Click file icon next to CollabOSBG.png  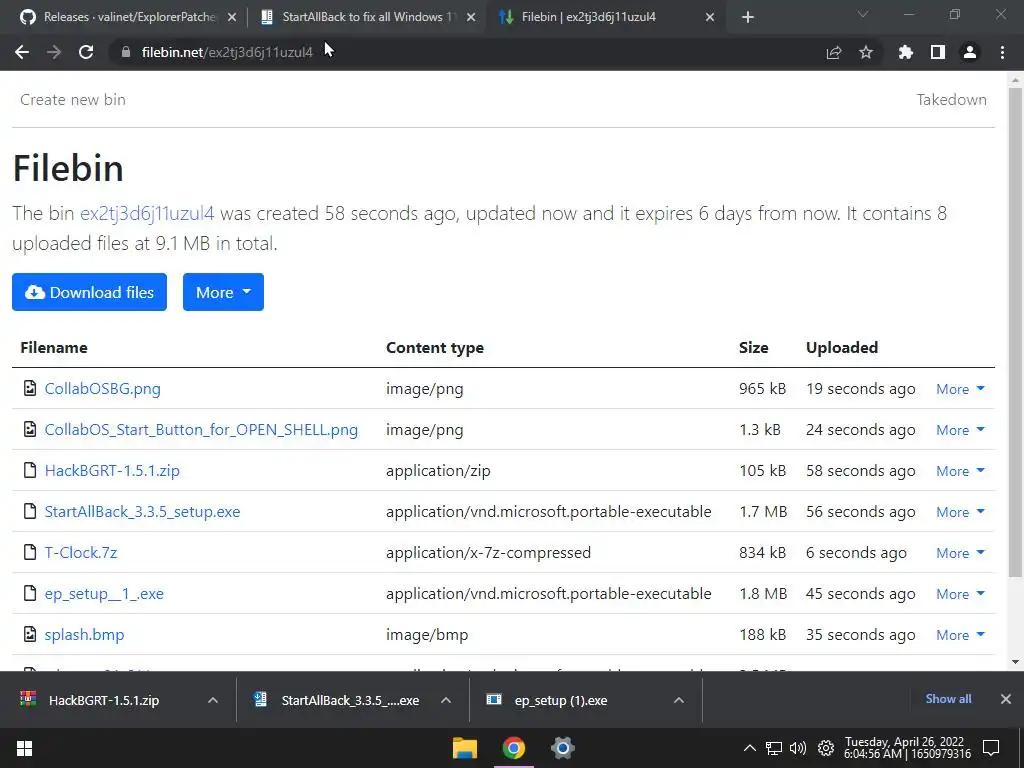pos(30,389)
